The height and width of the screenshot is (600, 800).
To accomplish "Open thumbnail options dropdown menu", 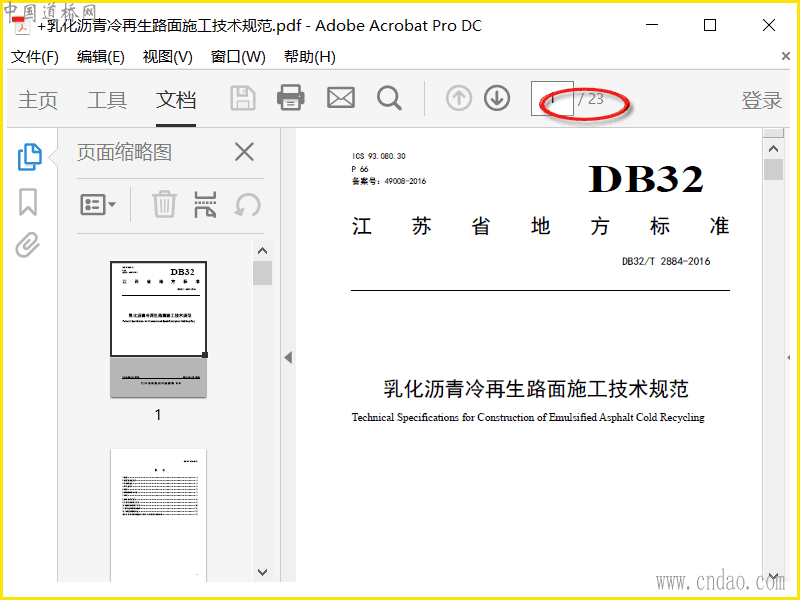I will (98, 205).
